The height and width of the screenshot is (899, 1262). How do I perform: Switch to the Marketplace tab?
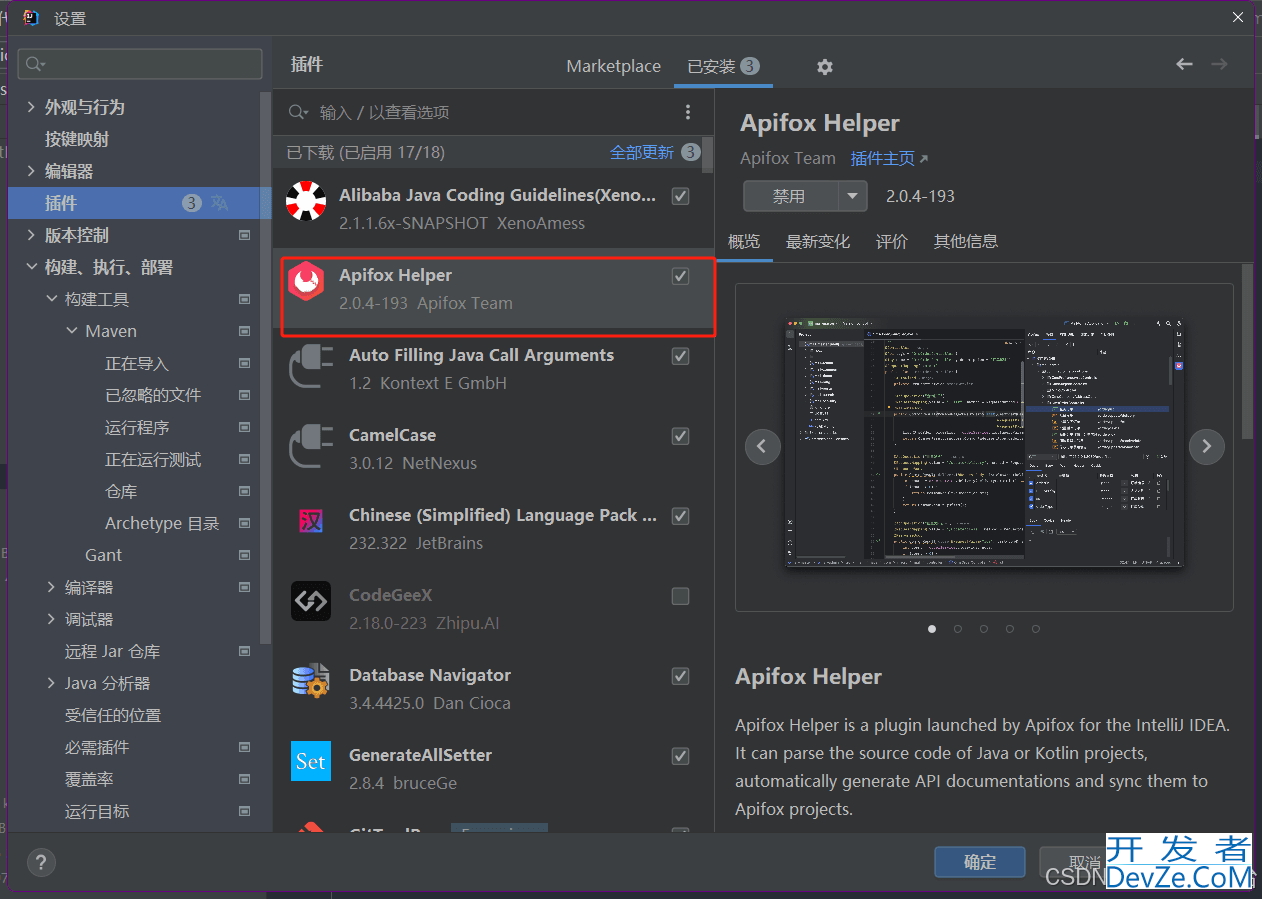(x=613, y=66)
